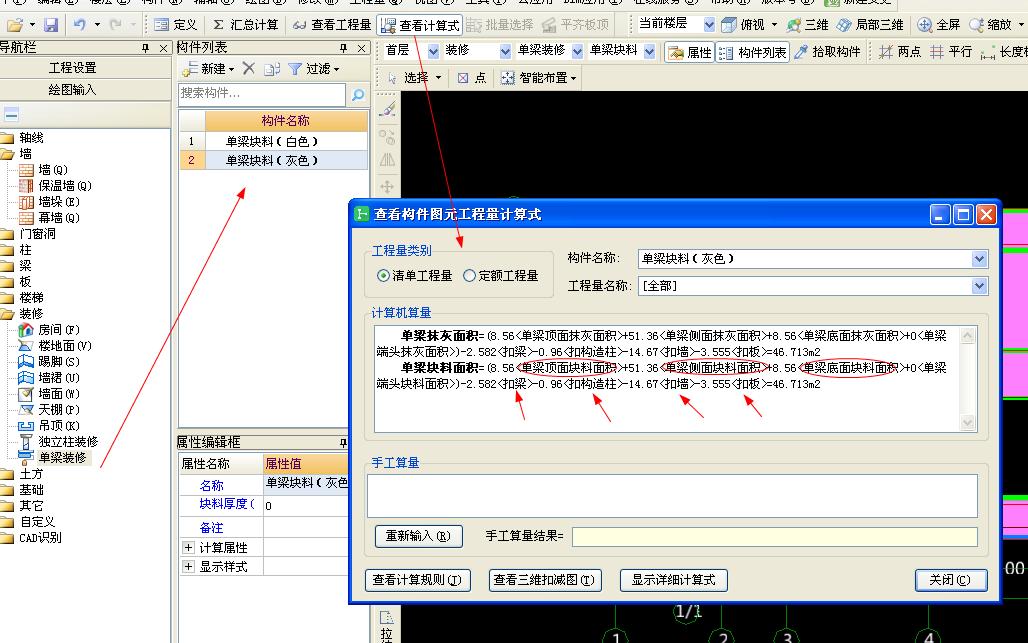The height and width of the screenshot is (643, 1028).
Task: Click the open folder icon in the top toolbar
Action: [14, 25]
